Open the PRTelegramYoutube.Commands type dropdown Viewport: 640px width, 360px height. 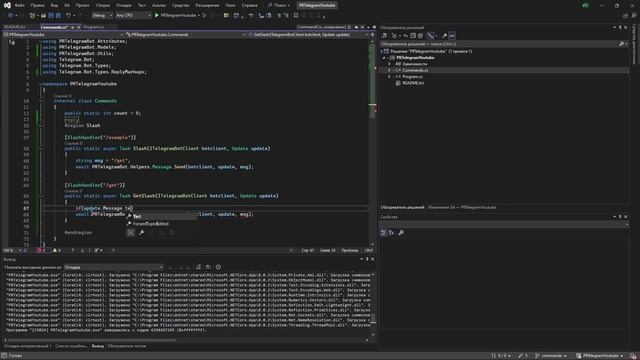(x=185, y=35)
